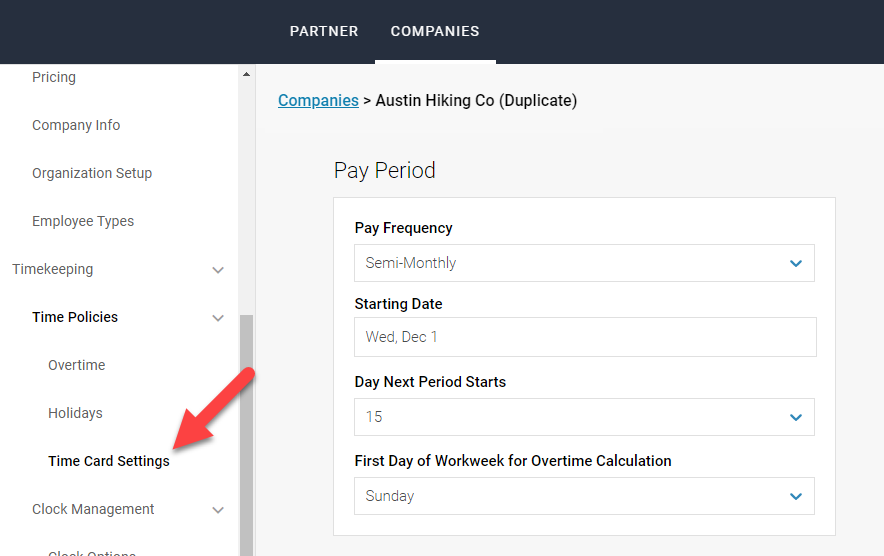The height and width of the screenshot is (556, 884).
Task: Select Employee Types in sidebar
Action: (83, 221)
